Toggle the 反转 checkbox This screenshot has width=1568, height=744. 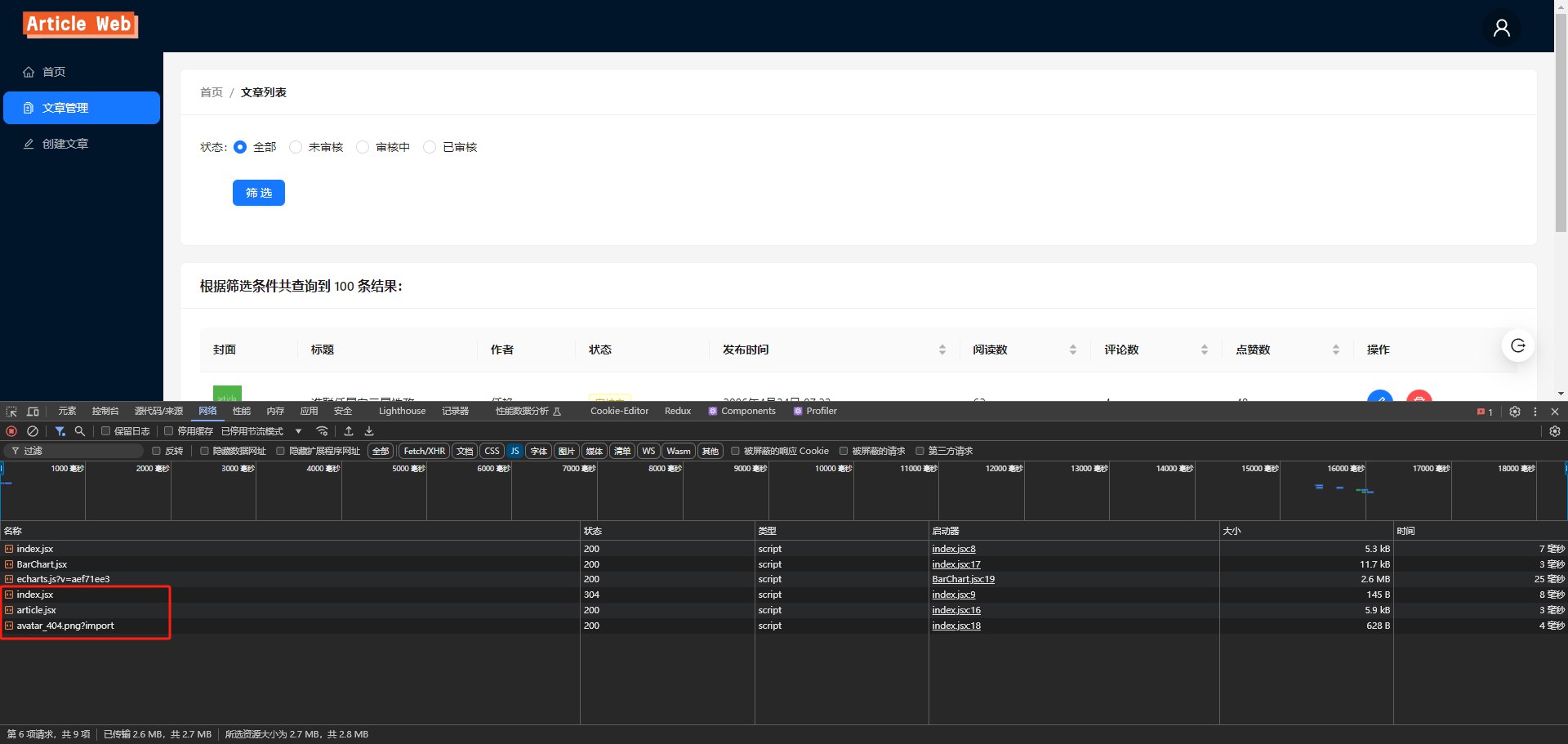coord(156,451)
